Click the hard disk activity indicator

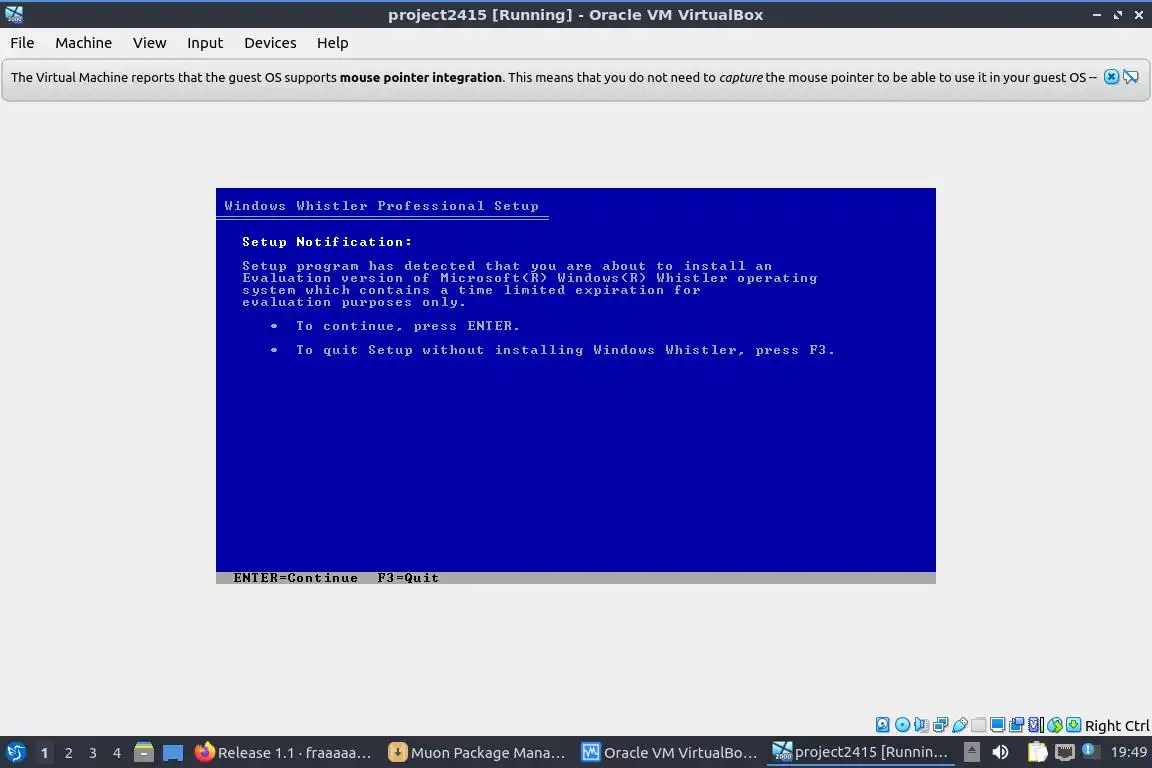tap(882, 725)
